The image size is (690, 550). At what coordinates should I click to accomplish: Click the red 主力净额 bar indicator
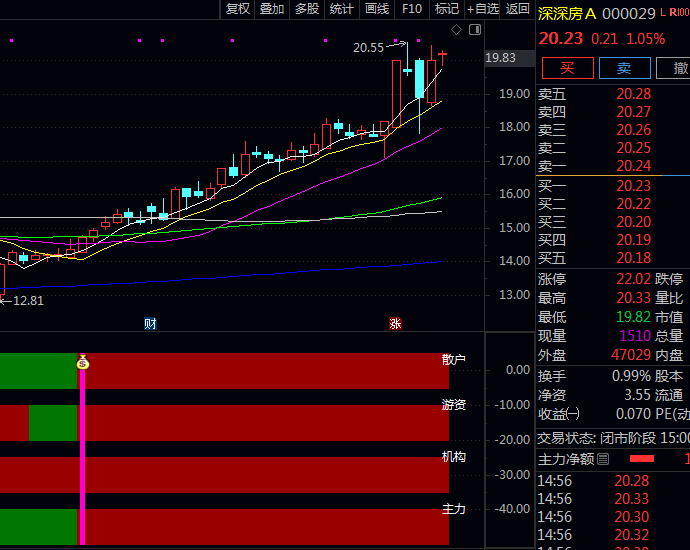click(642, 459)
